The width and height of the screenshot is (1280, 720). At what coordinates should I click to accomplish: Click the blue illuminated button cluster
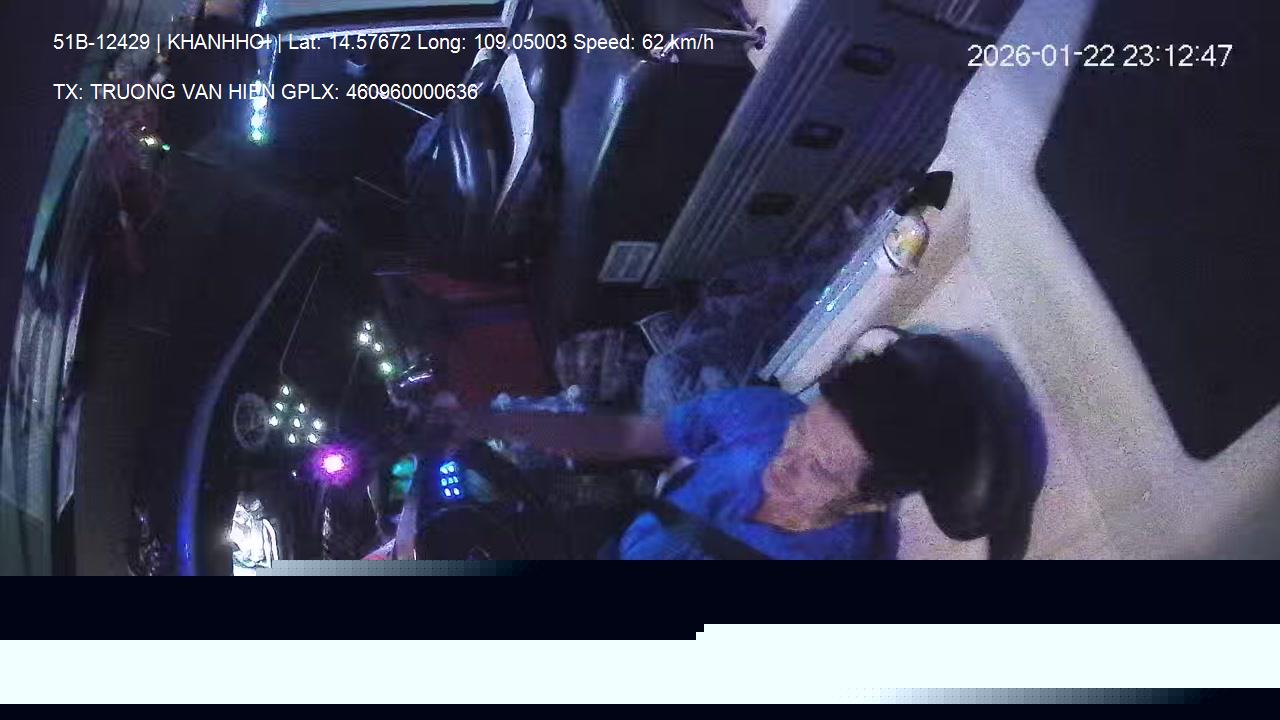pos(450,479)
